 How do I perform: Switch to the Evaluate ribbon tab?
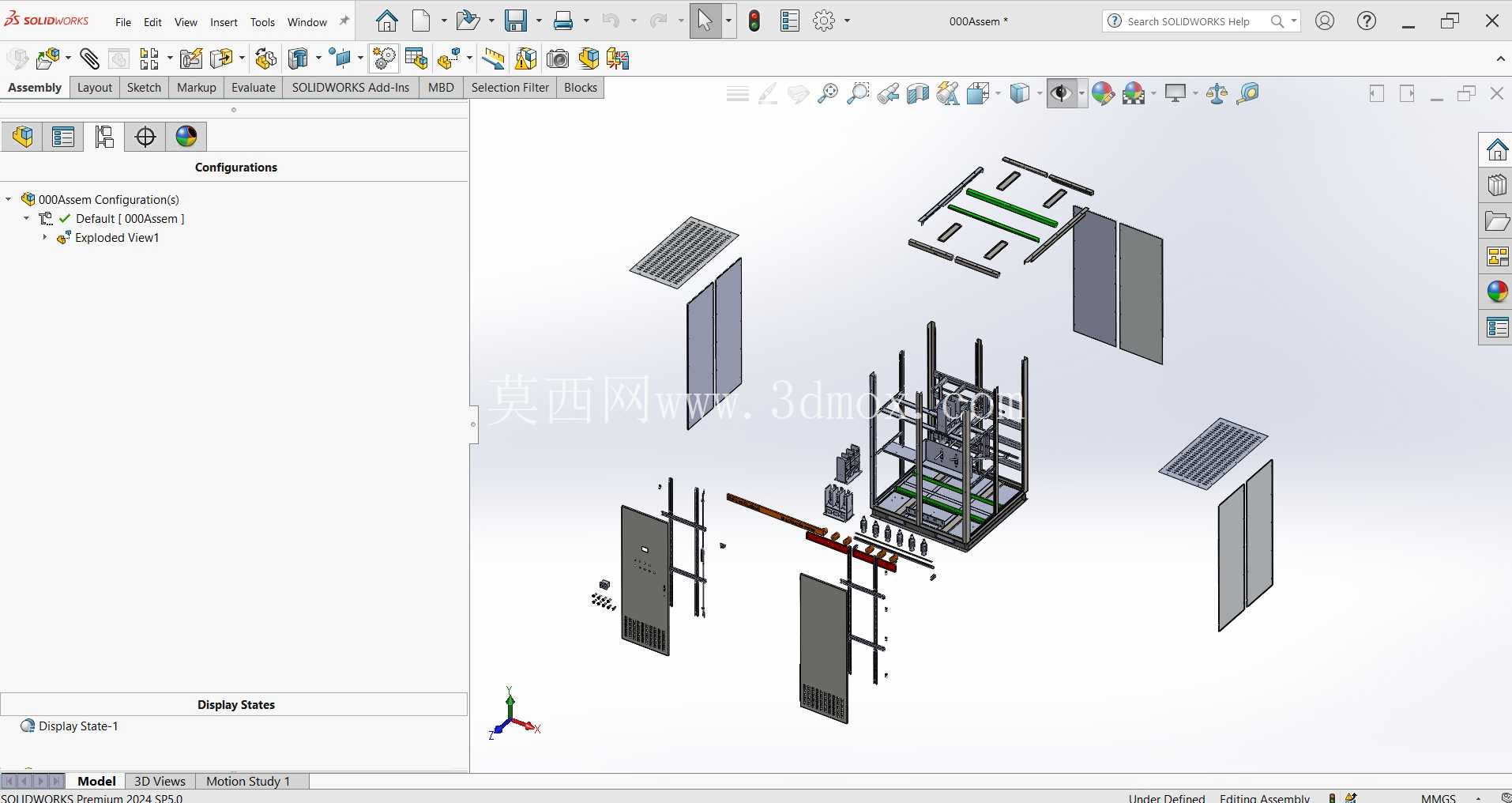click(254, 88)
